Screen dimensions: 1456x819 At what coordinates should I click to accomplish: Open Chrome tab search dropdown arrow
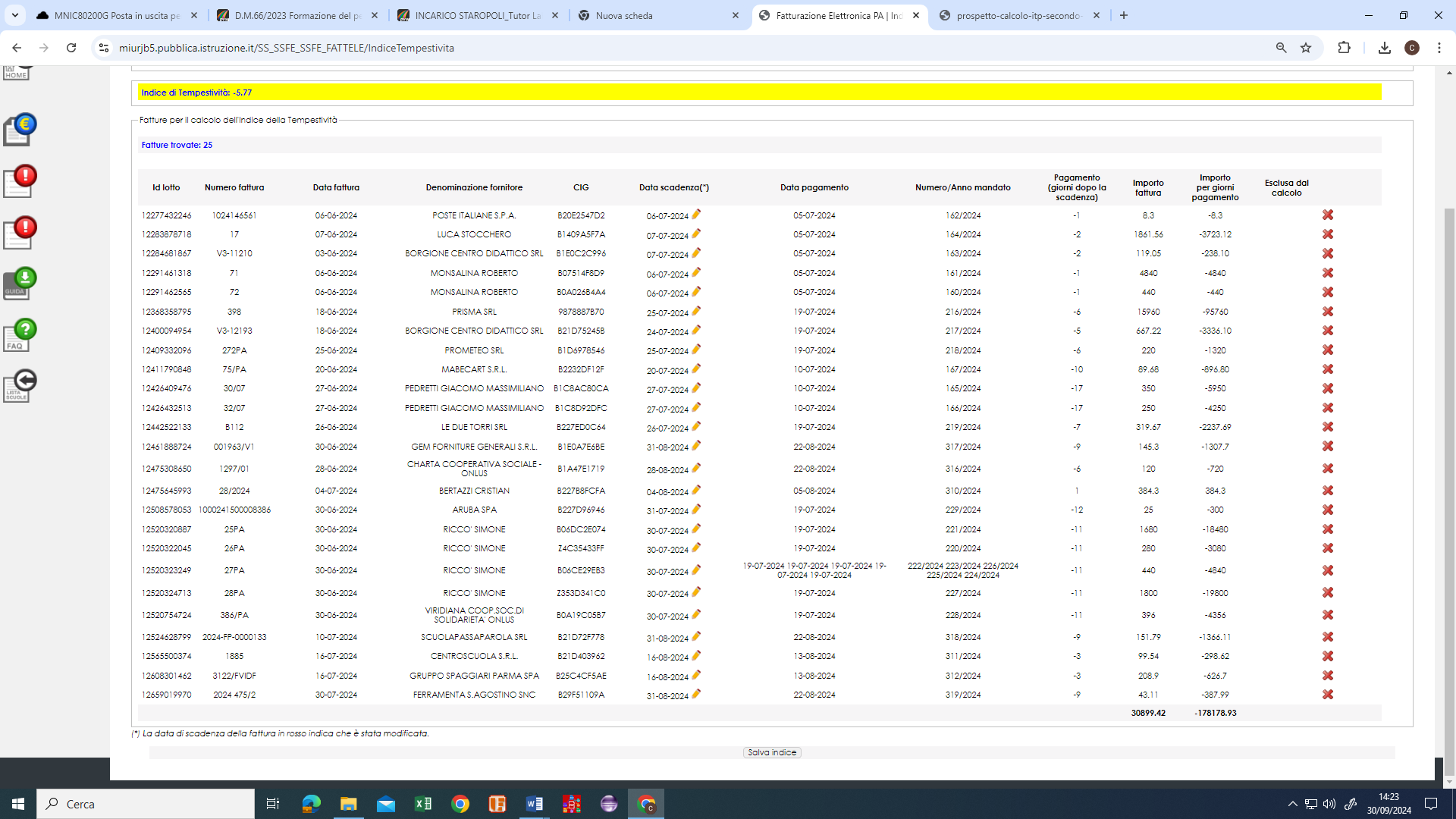[14, 15]
